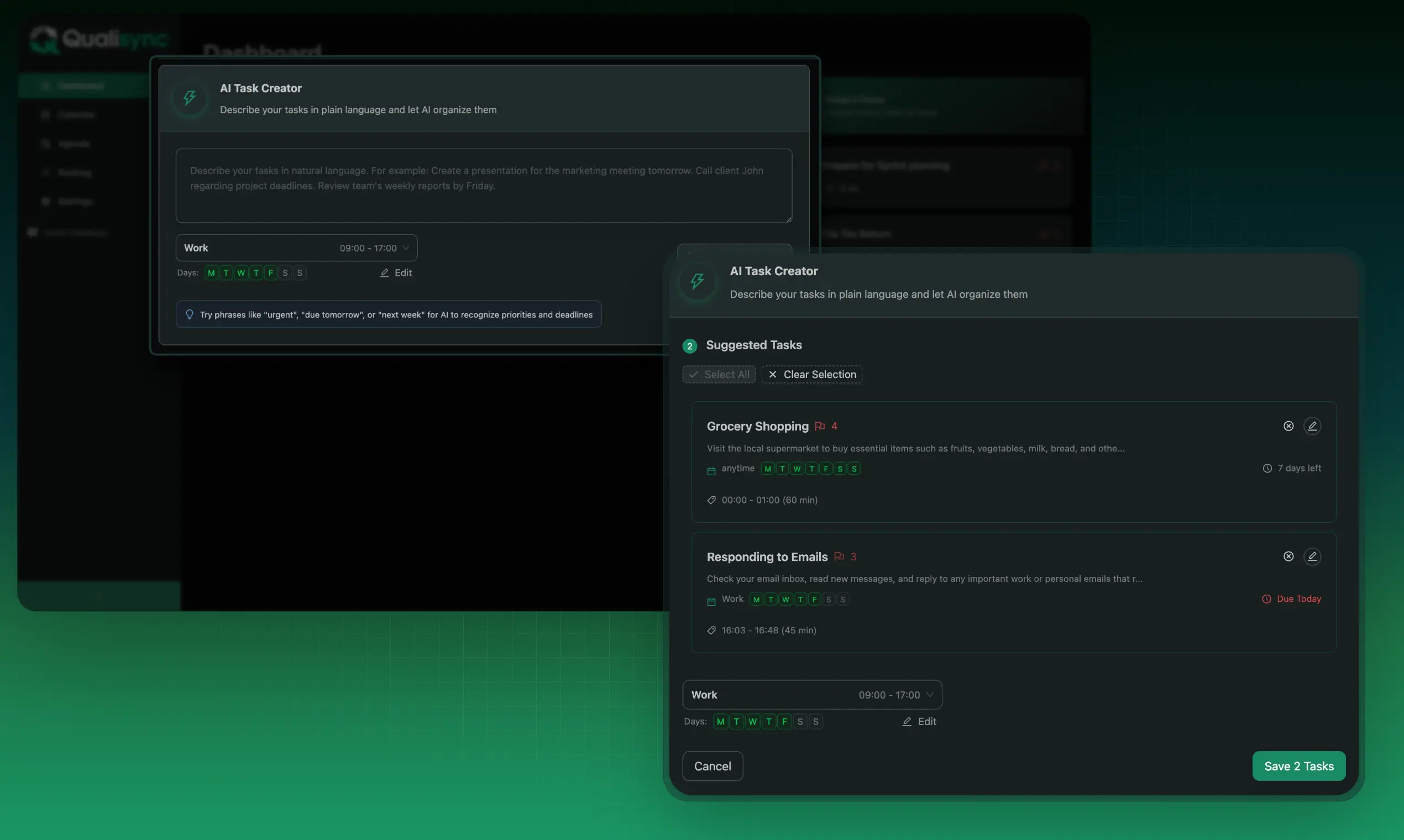Click the "00:00 - 01:00 (60 min)" time text
This screenshot has width=1404, height=840.
(x=769, y=500)
